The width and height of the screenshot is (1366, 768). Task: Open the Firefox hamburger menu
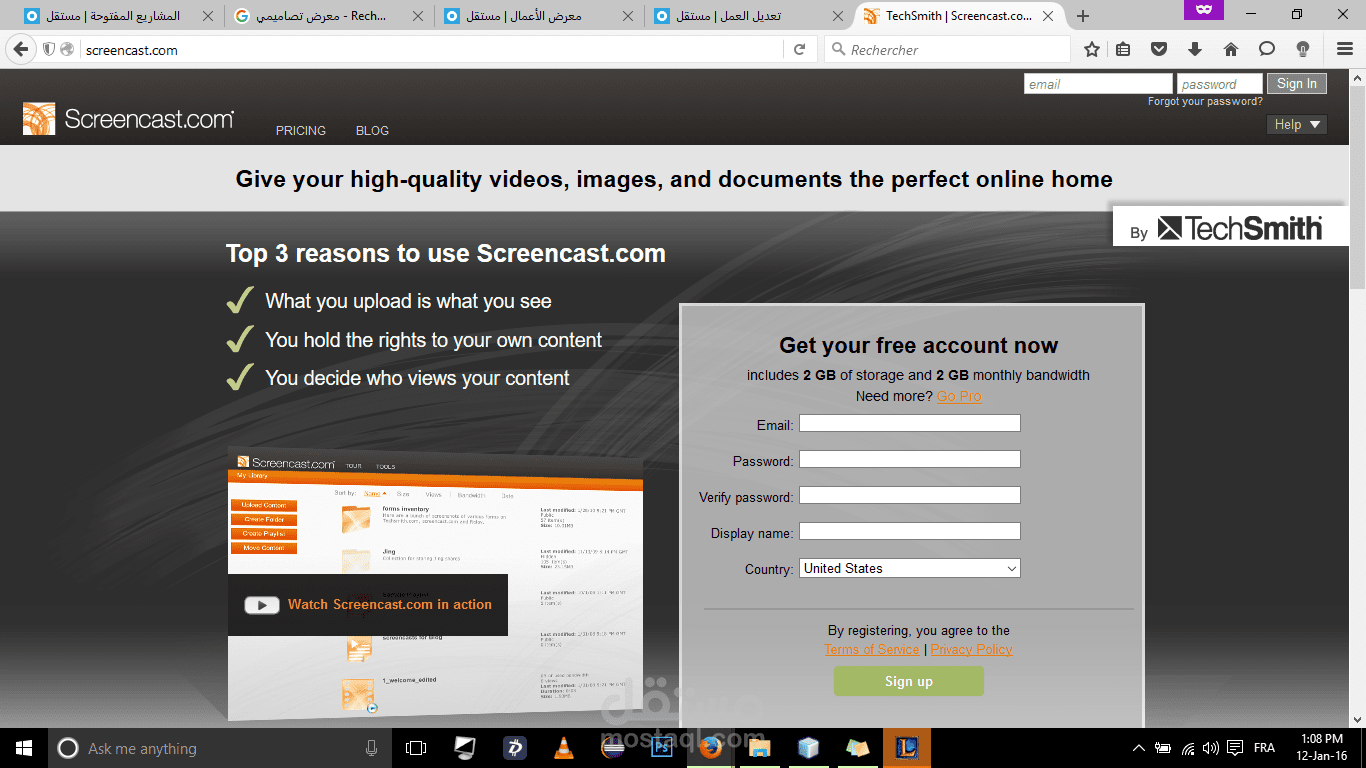1345,49
